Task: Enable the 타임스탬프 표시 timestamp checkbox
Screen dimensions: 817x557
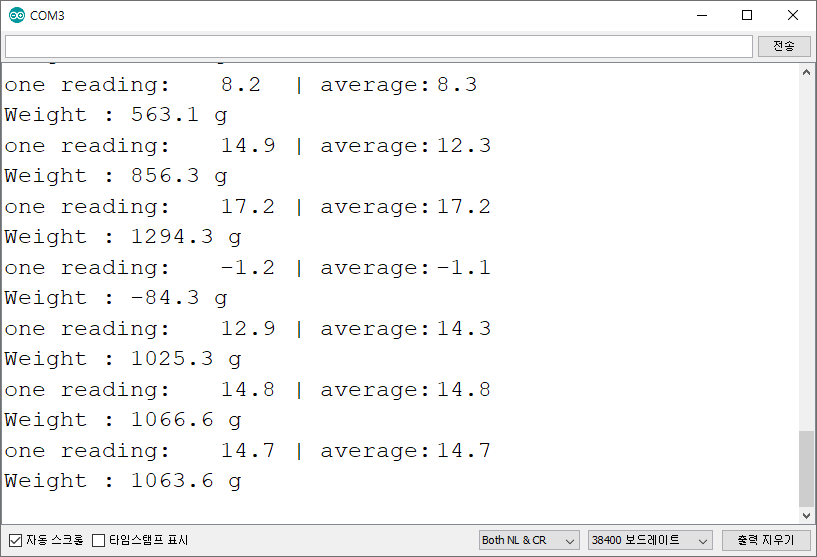Action: tap(98, 540)
